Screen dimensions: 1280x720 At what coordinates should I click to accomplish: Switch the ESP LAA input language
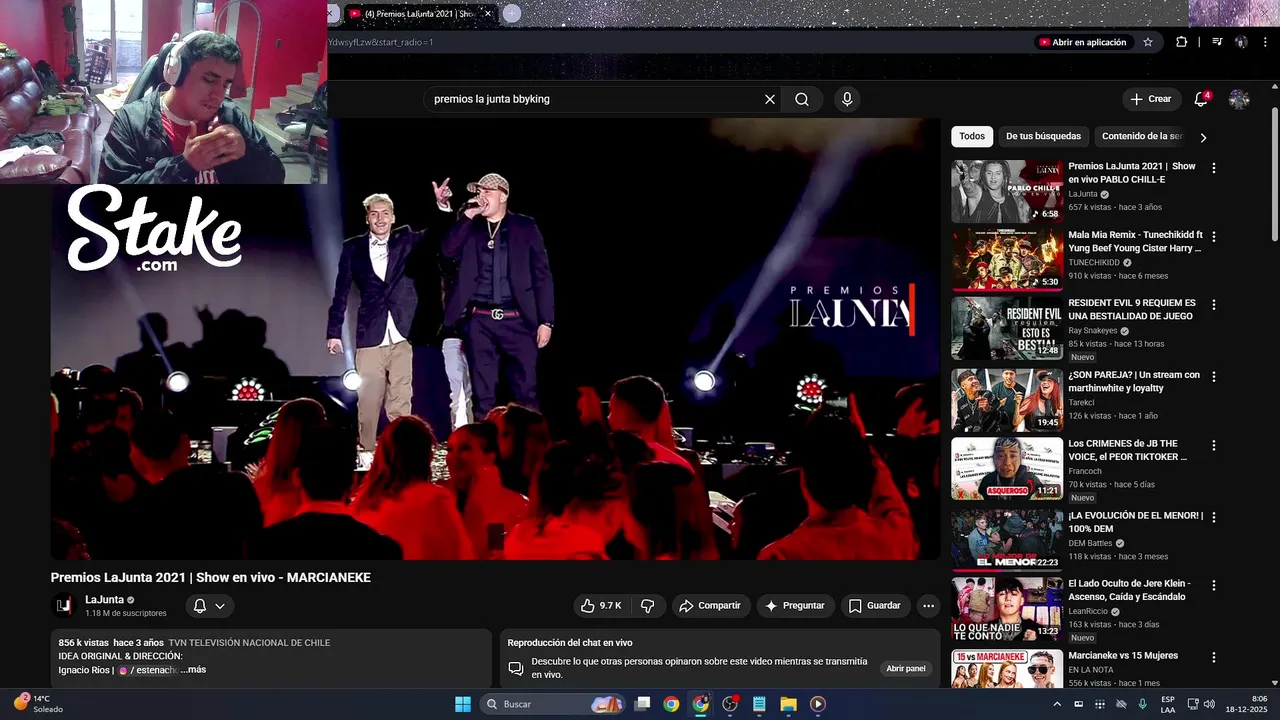tap(1168, 704)
